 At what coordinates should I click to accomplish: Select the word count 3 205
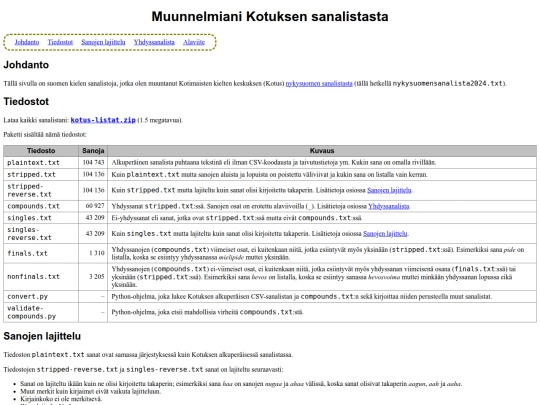pos(97,277)
